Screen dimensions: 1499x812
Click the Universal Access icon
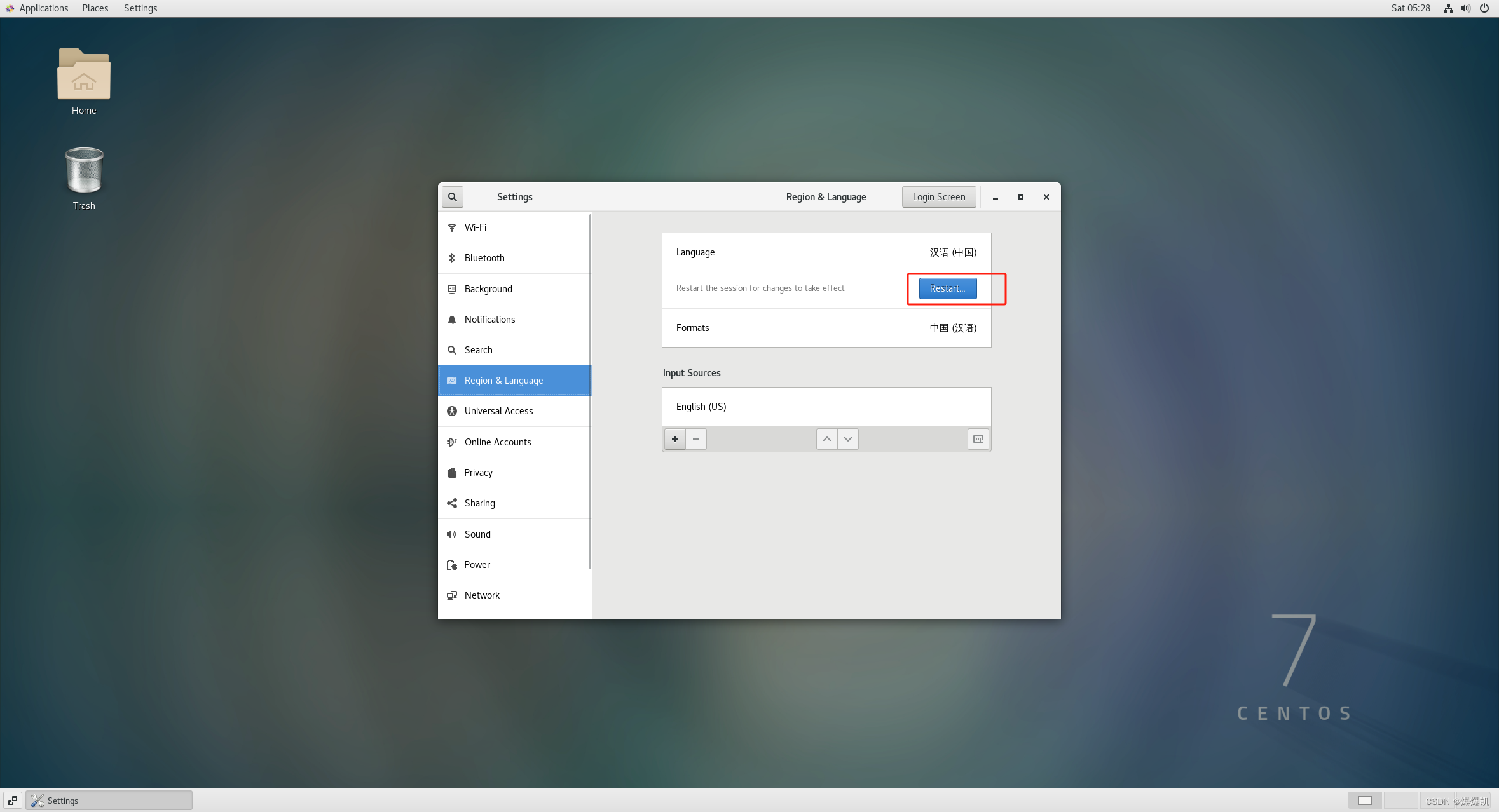pos(452,411)
